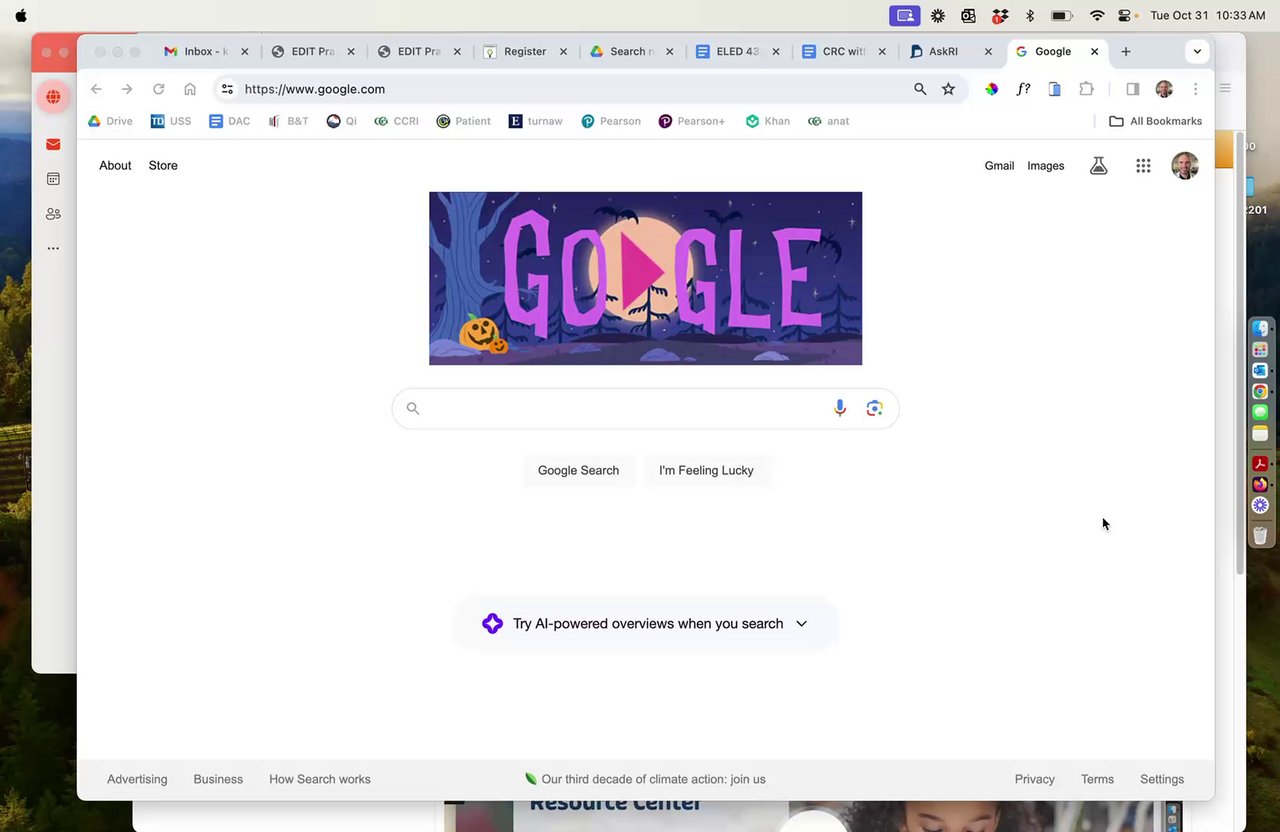
Task: Open the B&T bookmark
Action: 288,121
